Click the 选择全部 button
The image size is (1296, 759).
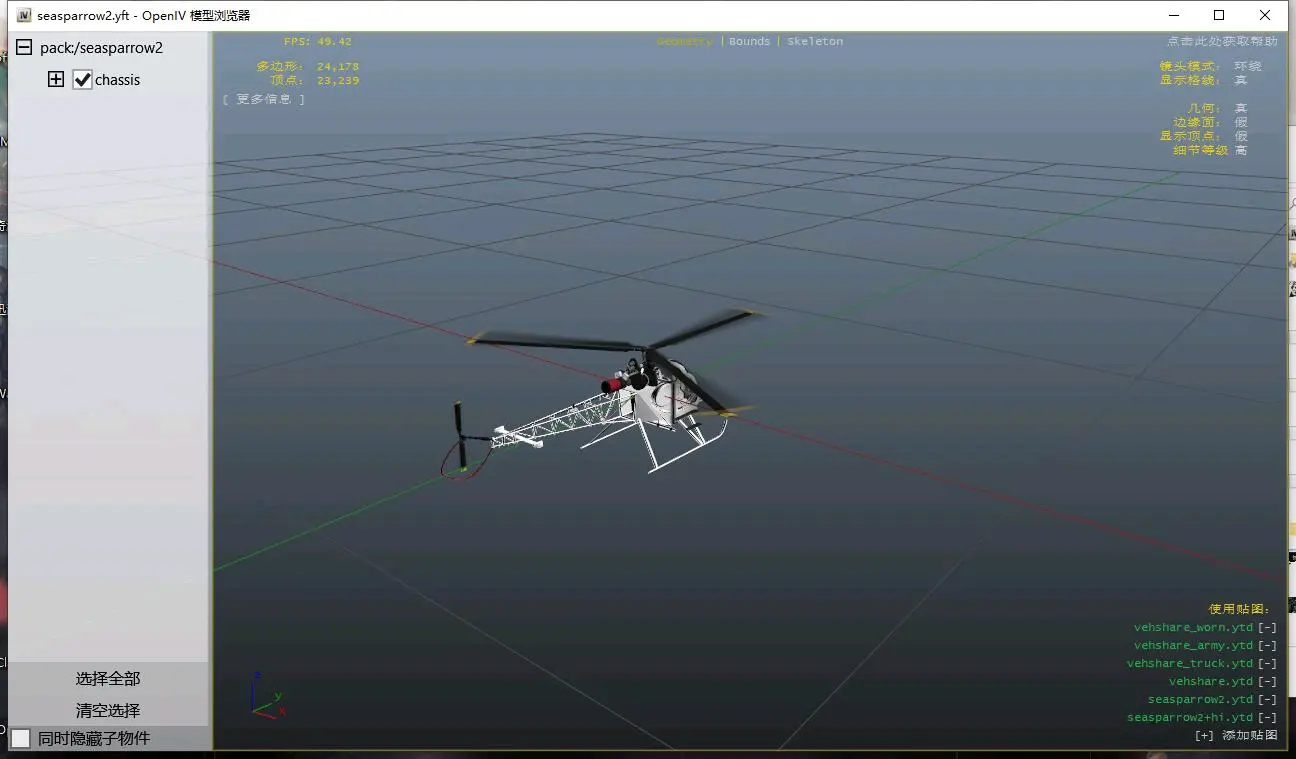[108, 678]
